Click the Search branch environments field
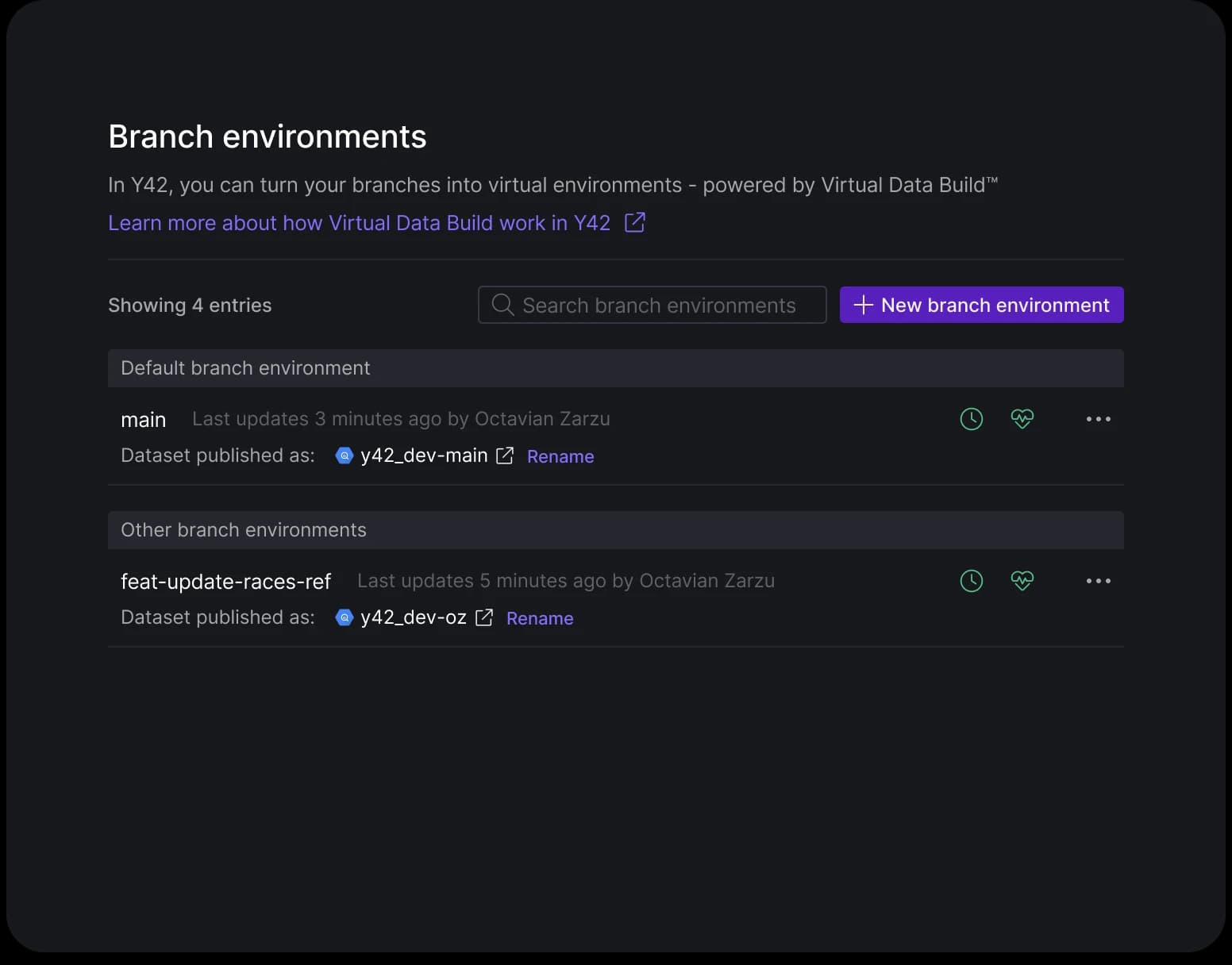 tap(659, 305)
